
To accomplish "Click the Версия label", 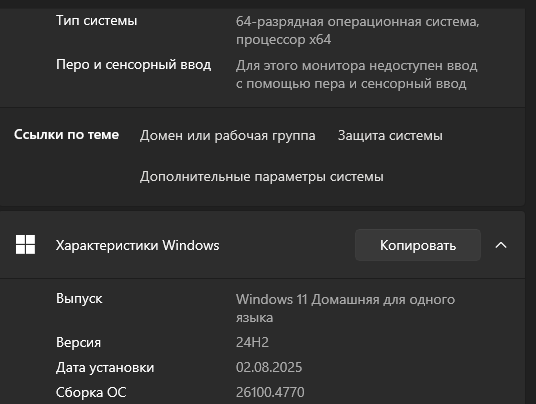I will pyautogui.click(x=78, y=342).
